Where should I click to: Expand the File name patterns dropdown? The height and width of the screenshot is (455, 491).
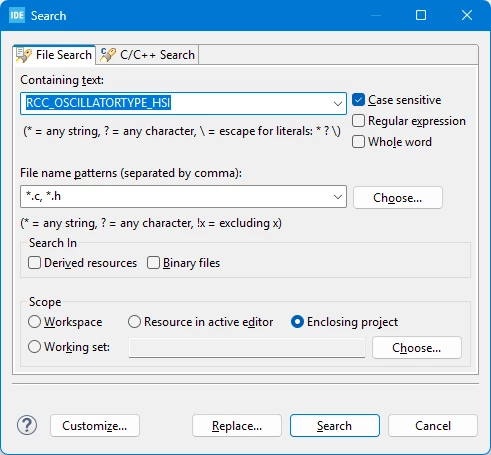(x=338, y=197)
